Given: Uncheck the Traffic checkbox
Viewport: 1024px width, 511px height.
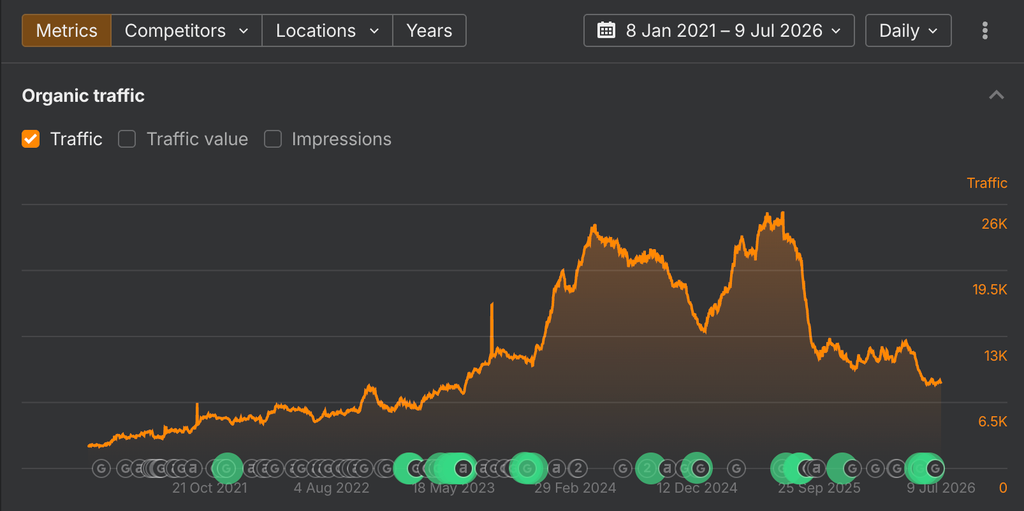Looking at the screenshot, I should (x=30, y=139).
